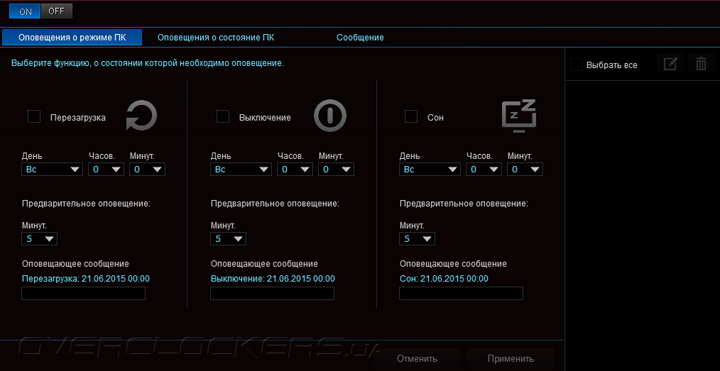Open pre-notification minutes dropdown for Выключение

coord(228,239)
